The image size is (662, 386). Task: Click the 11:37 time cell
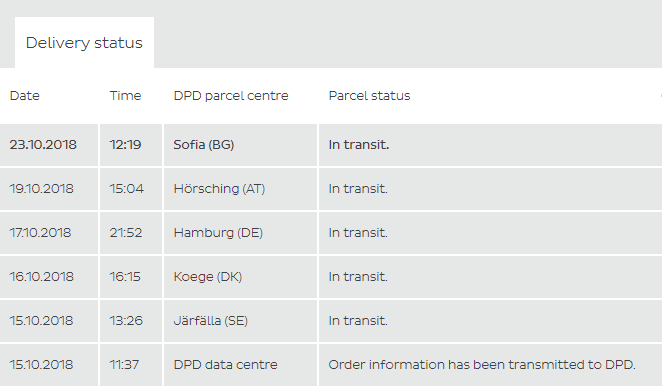(131, 365)
